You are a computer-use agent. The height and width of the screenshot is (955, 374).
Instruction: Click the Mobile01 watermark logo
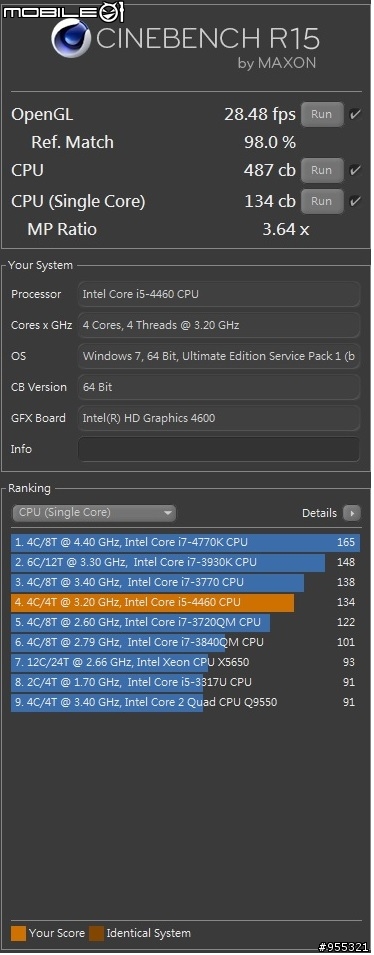pyautogui.click(x=62, y=10)
